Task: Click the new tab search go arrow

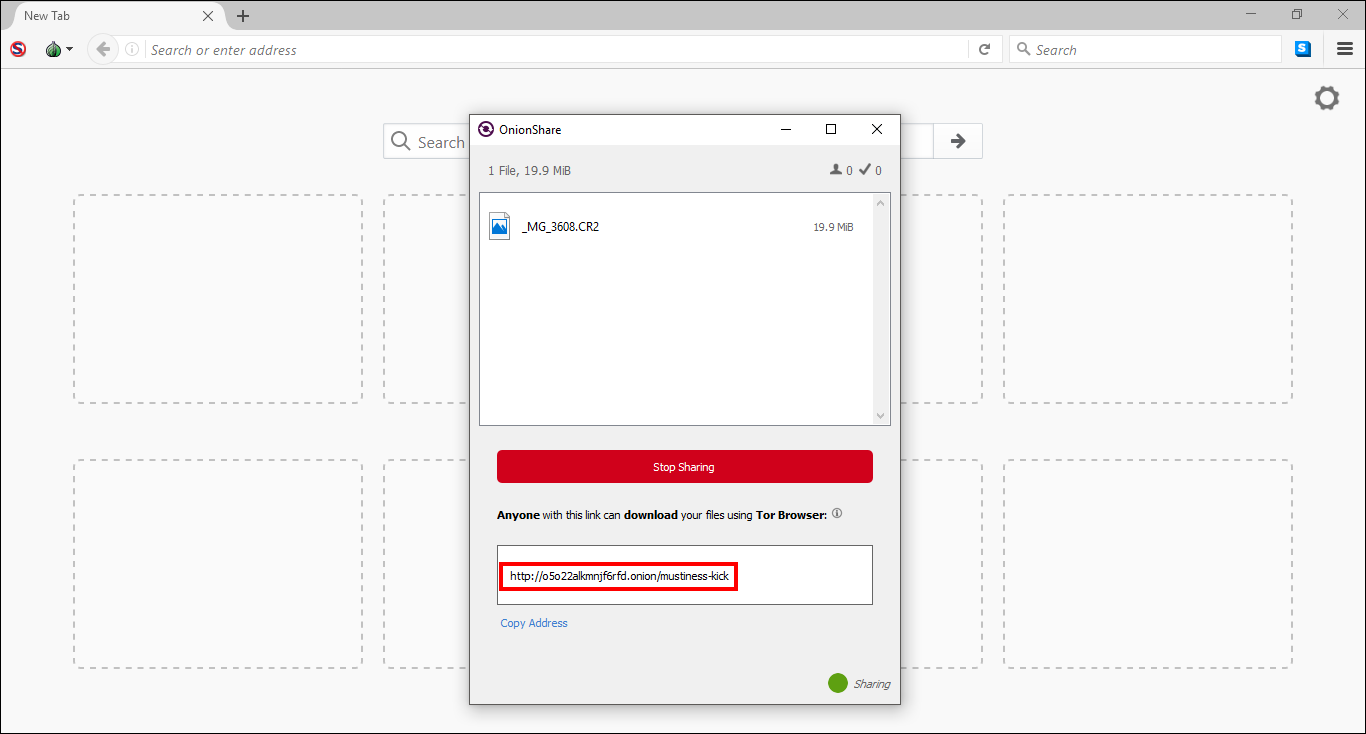Action: click(958, 141)
